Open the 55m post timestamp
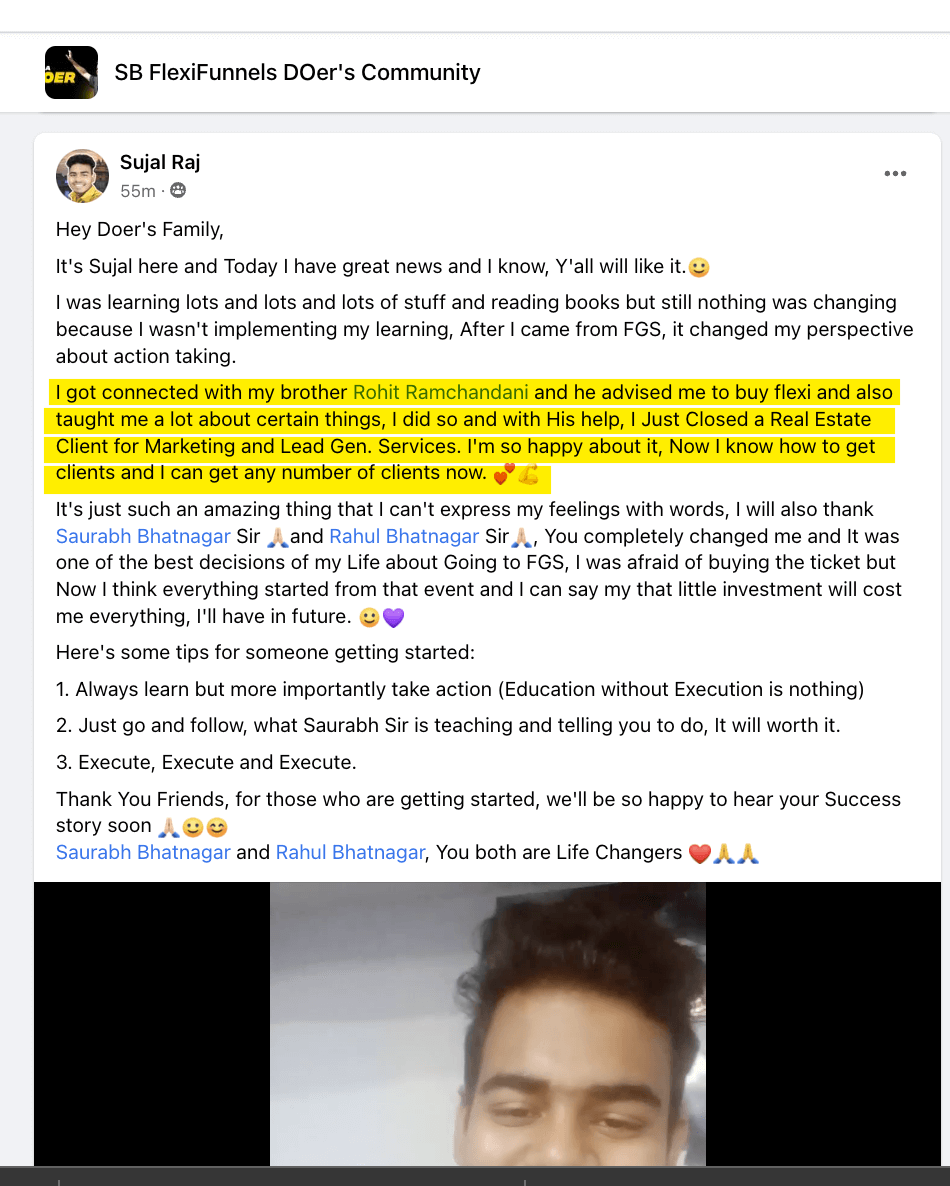950x1186 pixels. pos(138,191)
